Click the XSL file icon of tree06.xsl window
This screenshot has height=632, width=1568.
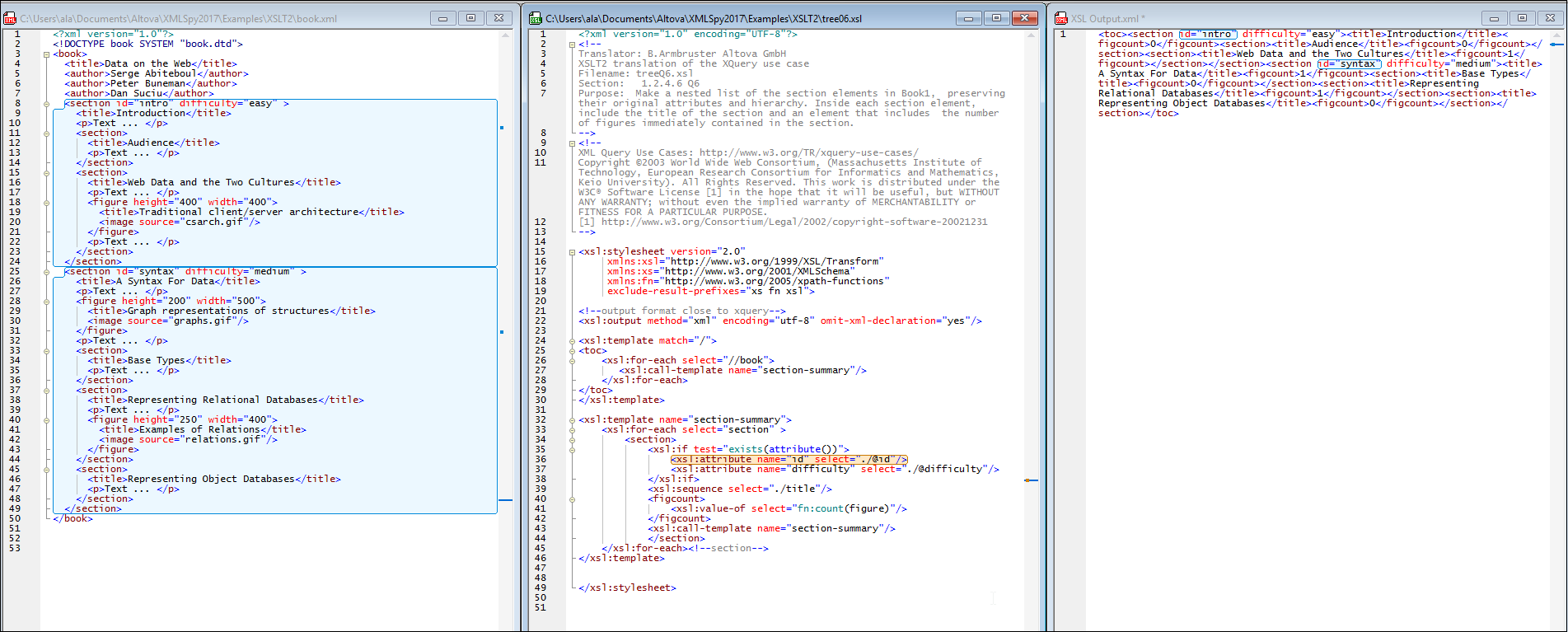coord(536,18)
